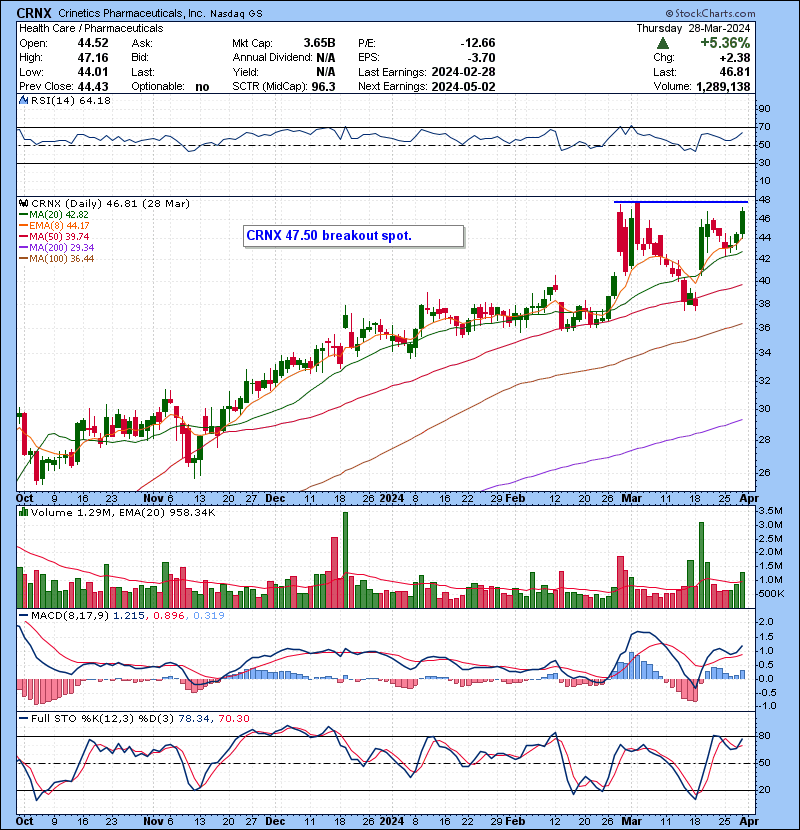Click the +5.36% percent change
800x830 pixels.
tap(725, 43)
